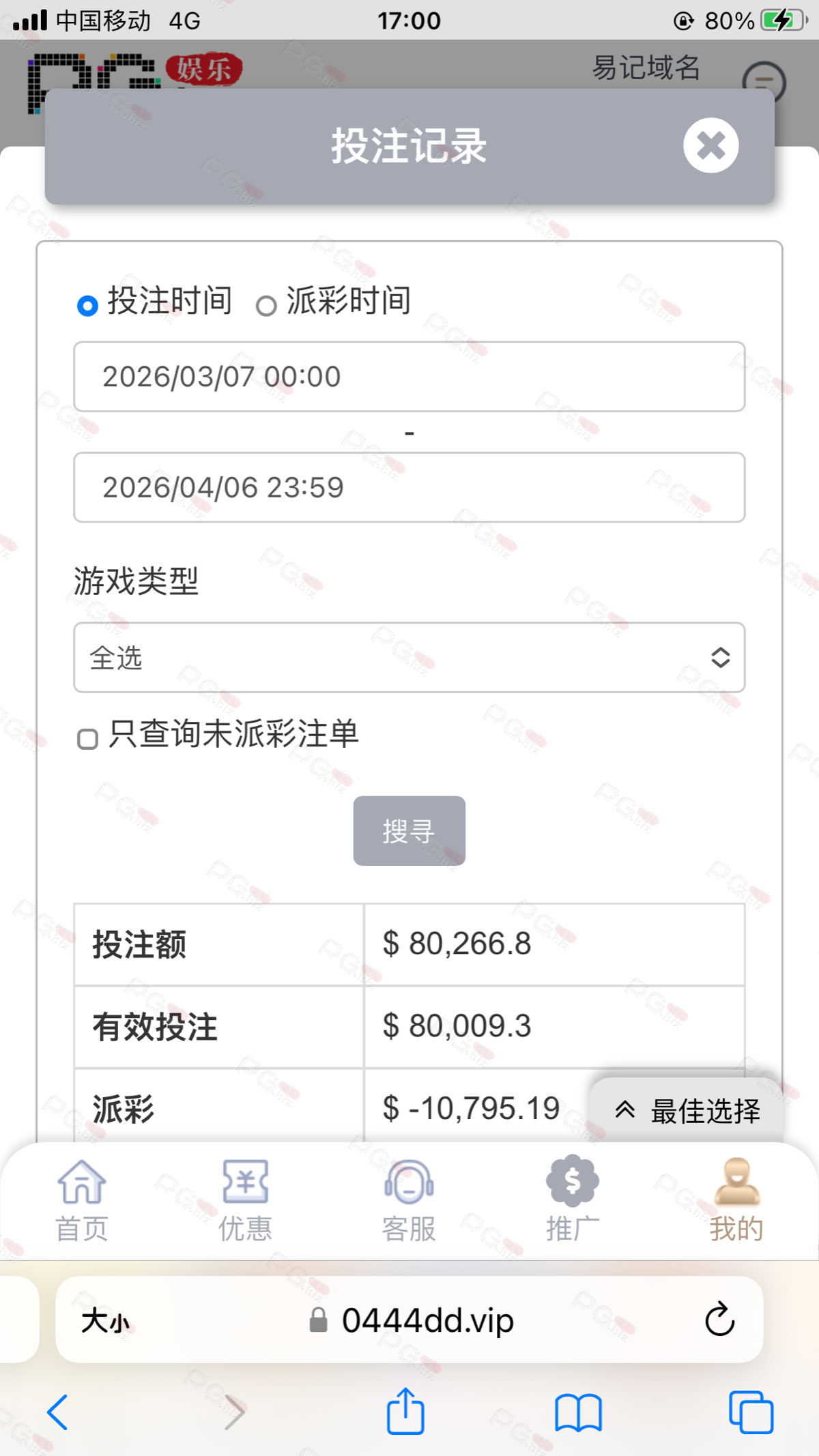Viewport: 819px width, 1456px height.
Task: Expand the 最佳选择 floating panel
Action: click(687, 1110)
